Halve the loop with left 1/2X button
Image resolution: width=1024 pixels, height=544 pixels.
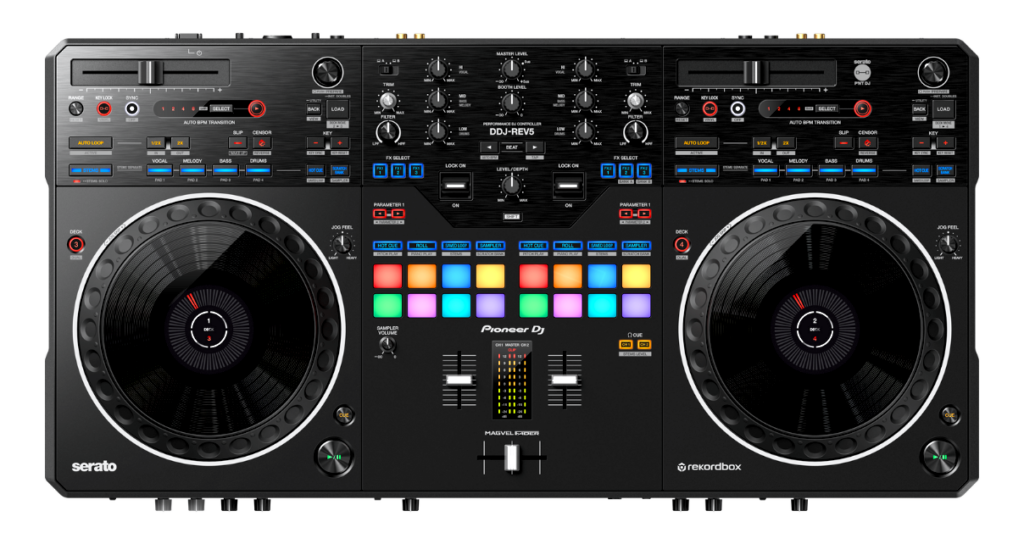point(155,142)
